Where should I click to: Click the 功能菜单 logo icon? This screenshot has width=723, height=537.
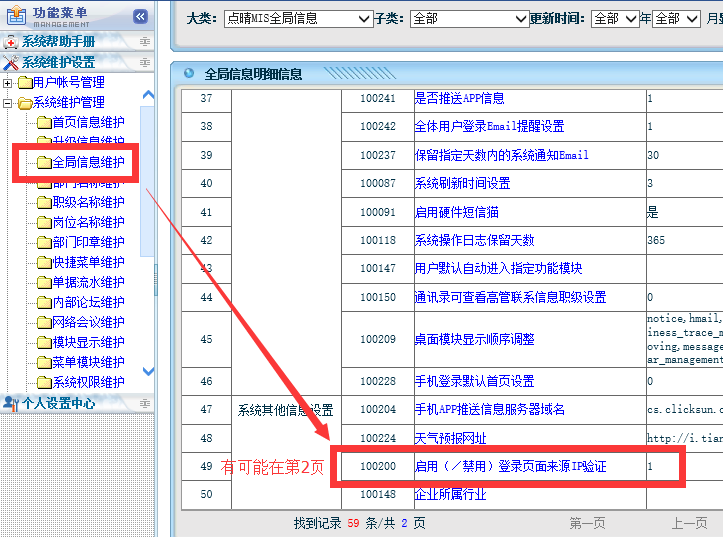(x=16, y=16)
